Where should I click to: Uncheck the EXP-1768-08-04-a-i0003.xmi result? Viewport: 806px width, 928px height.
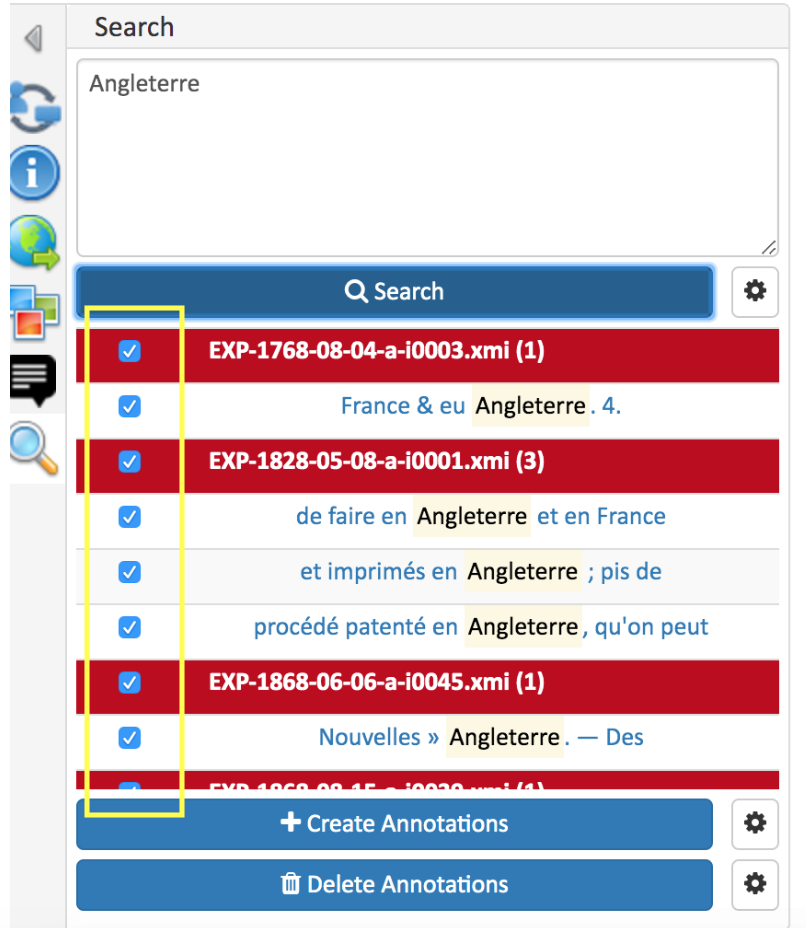(129, 351)
